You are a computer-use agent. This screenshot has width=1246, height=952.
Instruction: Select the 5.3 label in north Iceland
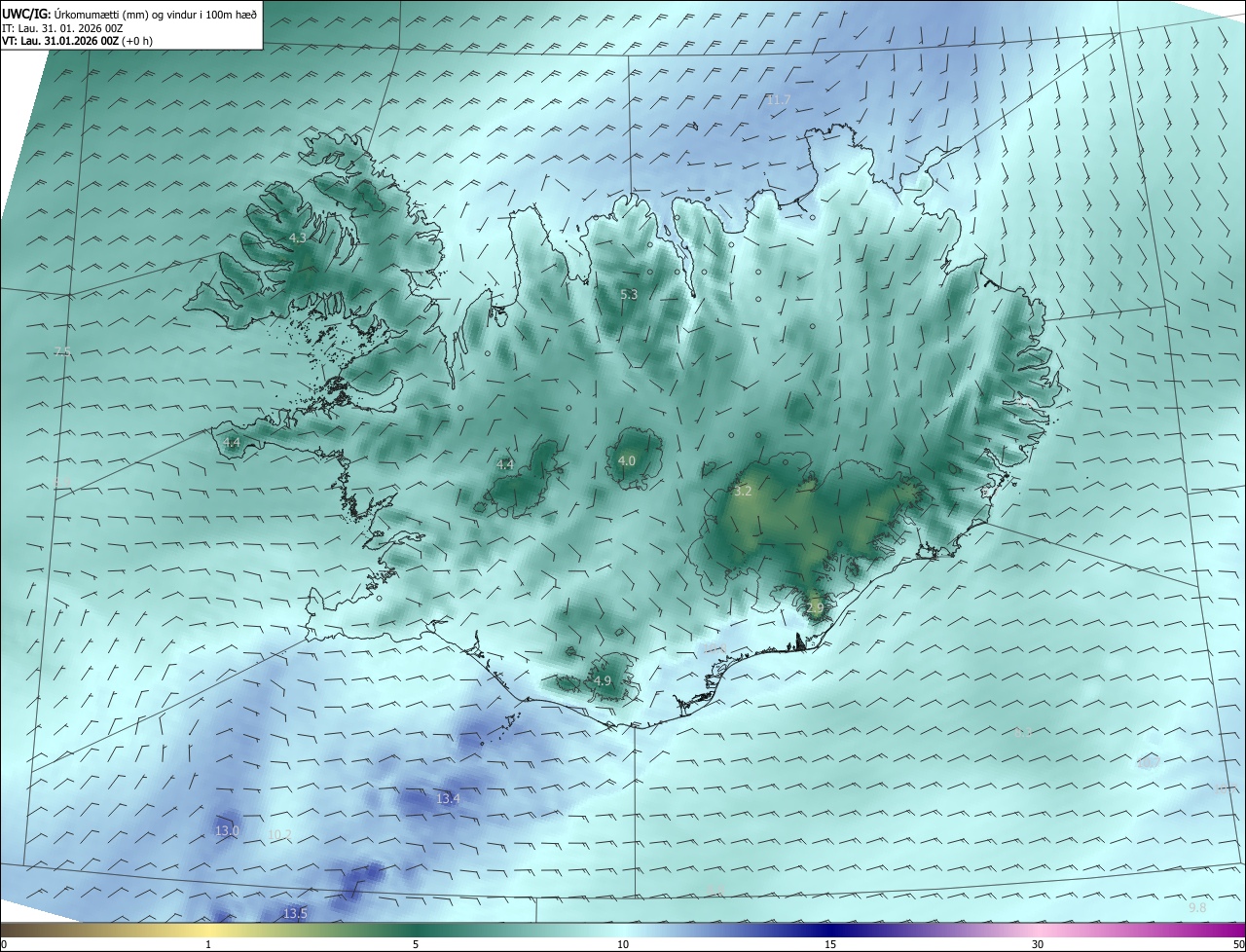tap(629, 294)
